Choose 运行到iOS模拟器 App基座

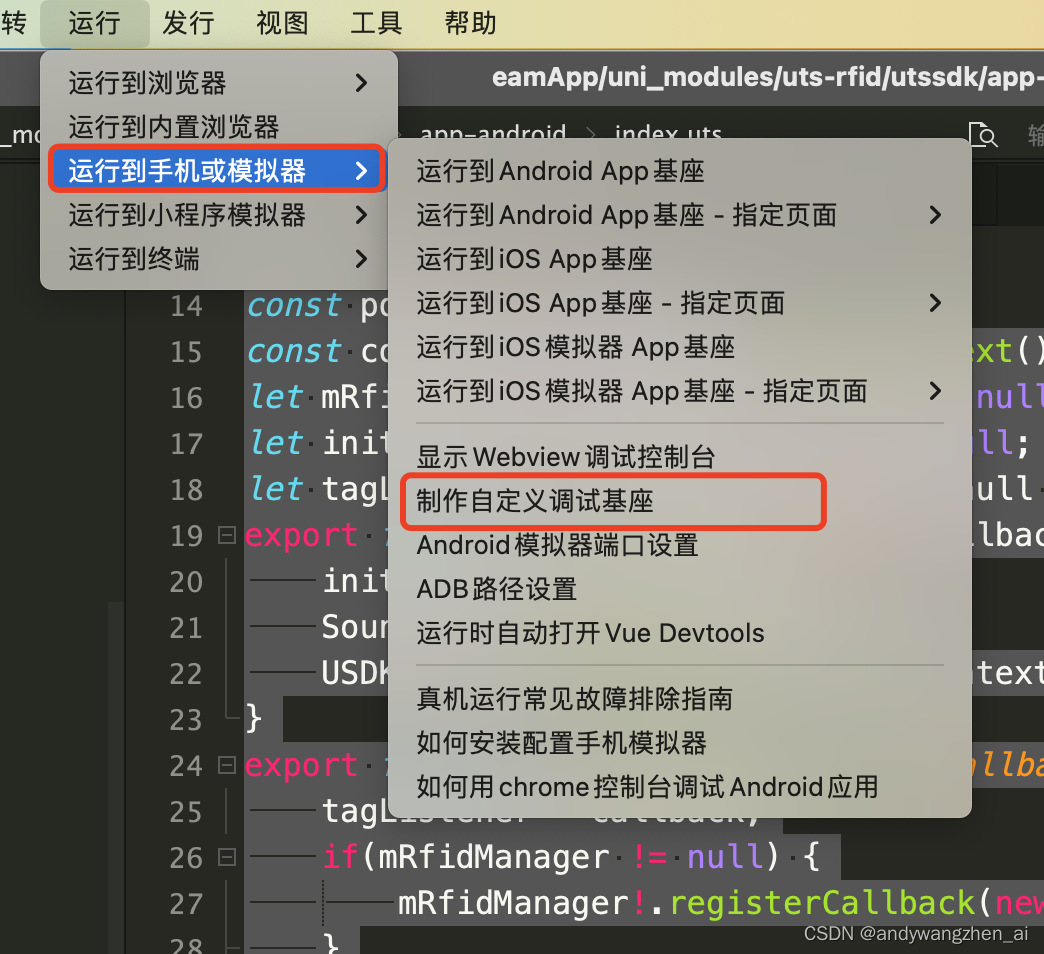point(679,347)
